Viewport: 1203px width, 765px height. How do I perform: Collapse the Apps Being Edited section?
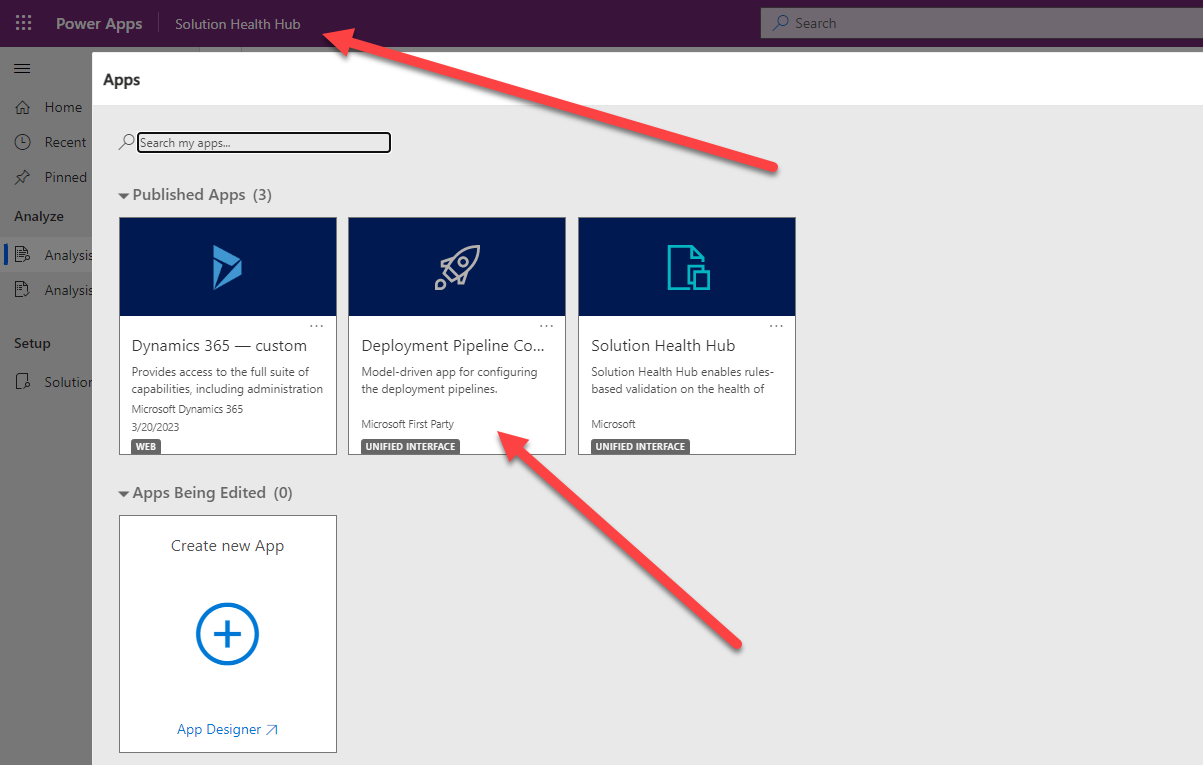click(x=124, y=494)
